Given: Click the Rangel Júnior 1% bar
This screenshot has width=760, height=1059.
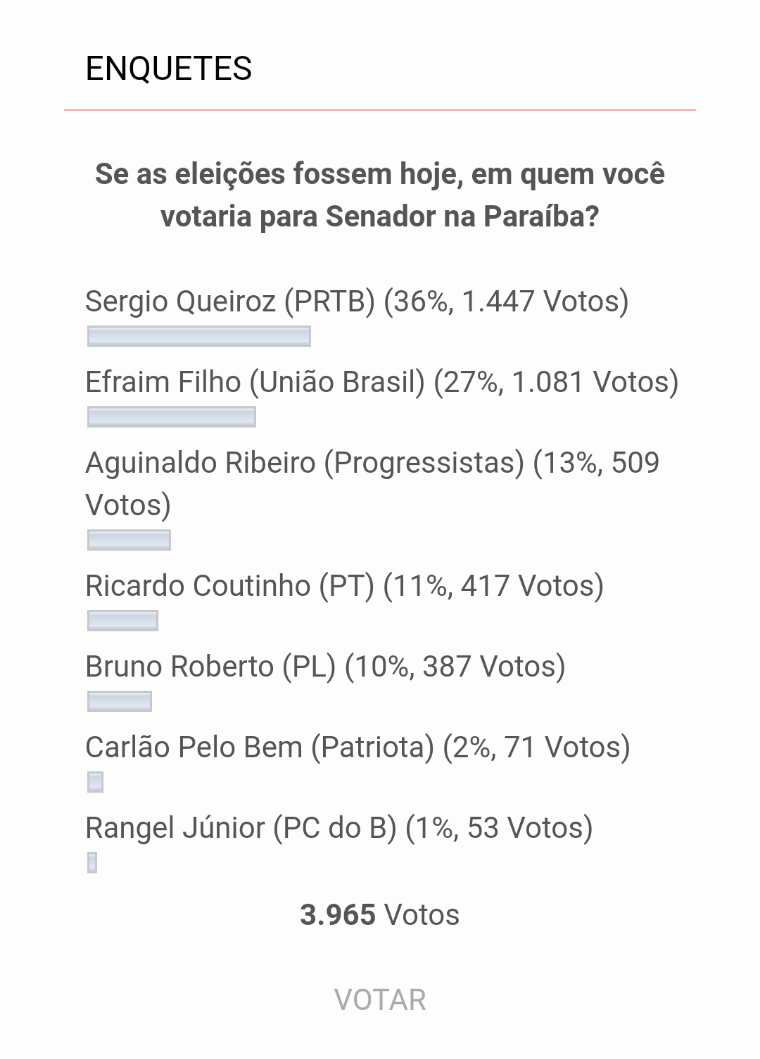Looking at the screenshot, I should (x=92, y=863).
